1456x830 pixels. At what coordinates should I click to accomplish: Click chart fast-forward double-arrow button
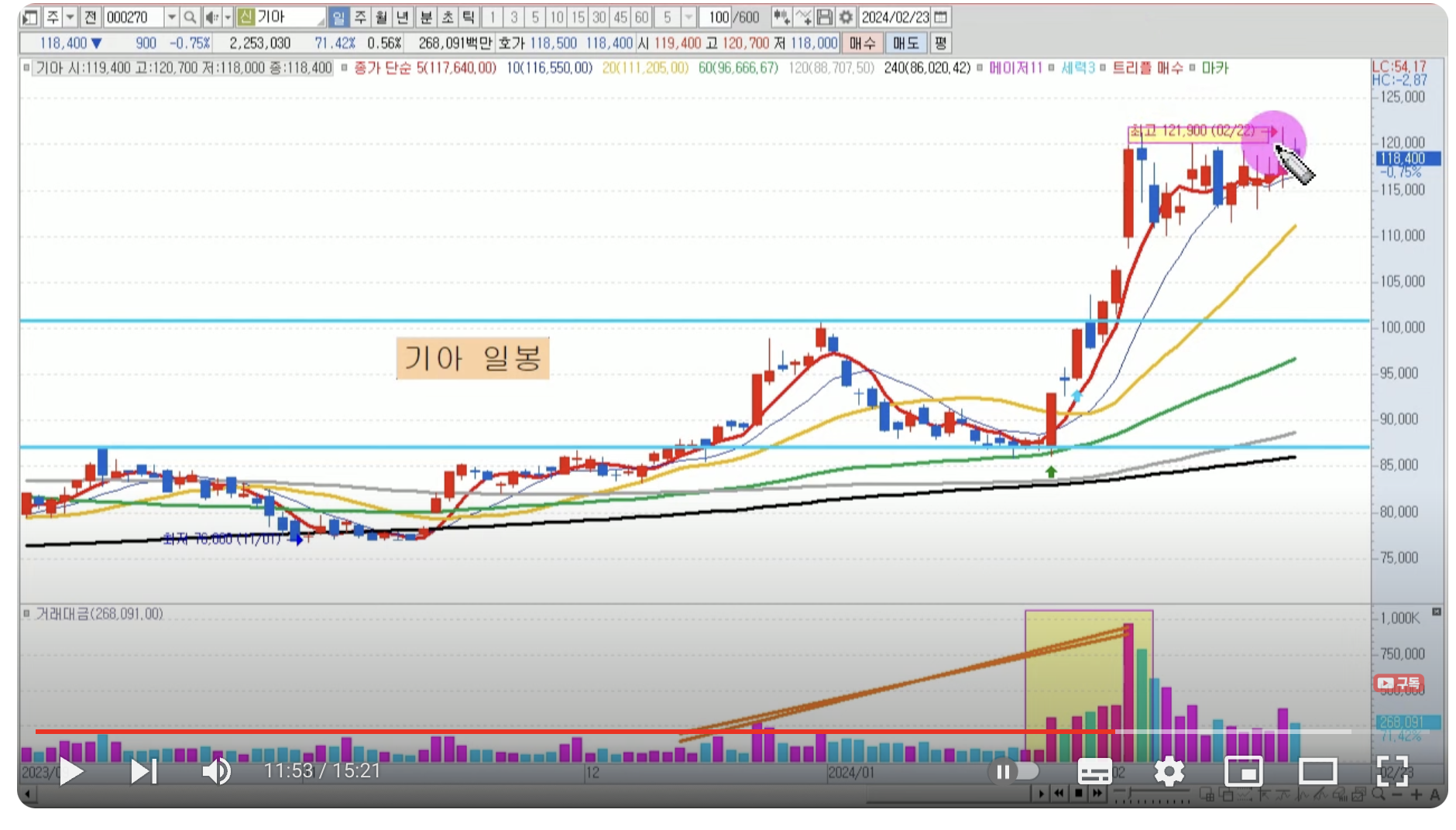(1097, 794)
